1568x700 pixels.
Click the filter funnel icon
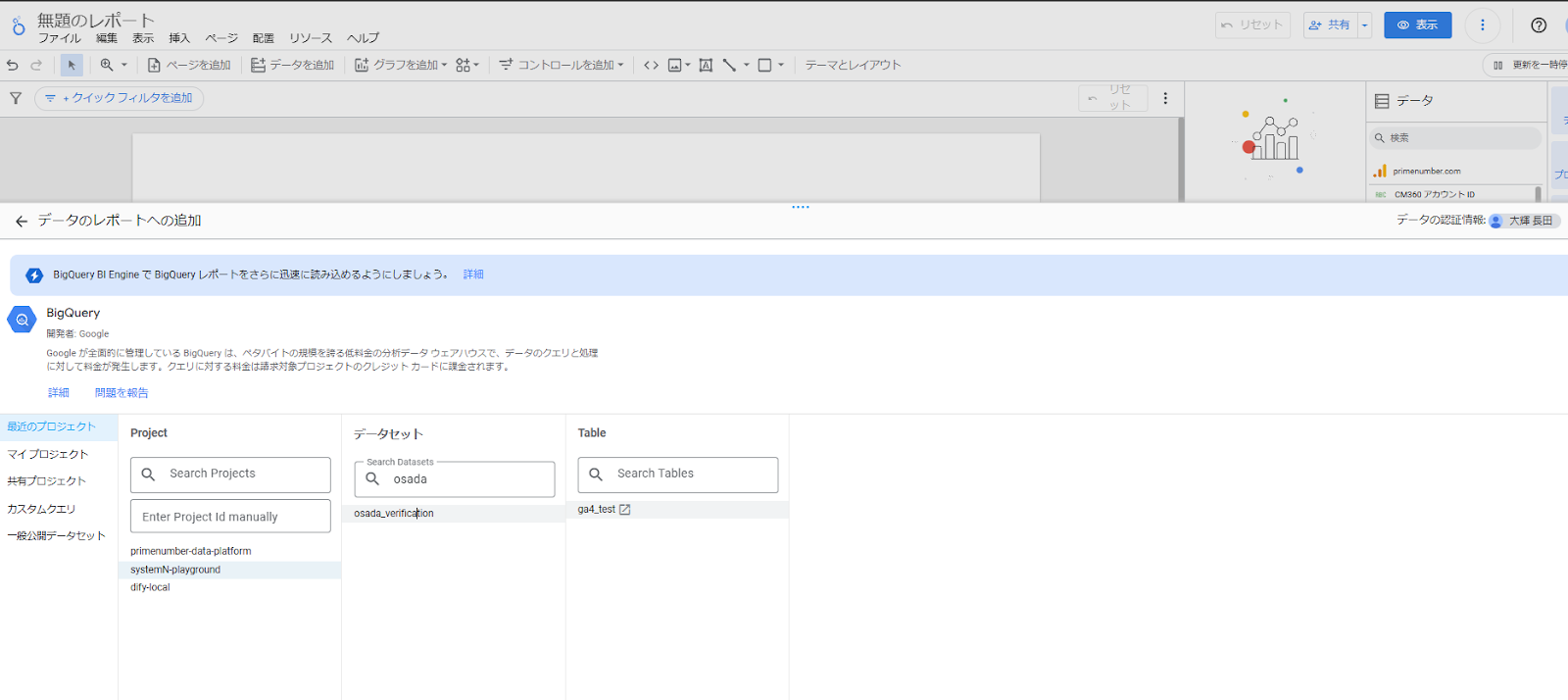(x=16, y=98)
